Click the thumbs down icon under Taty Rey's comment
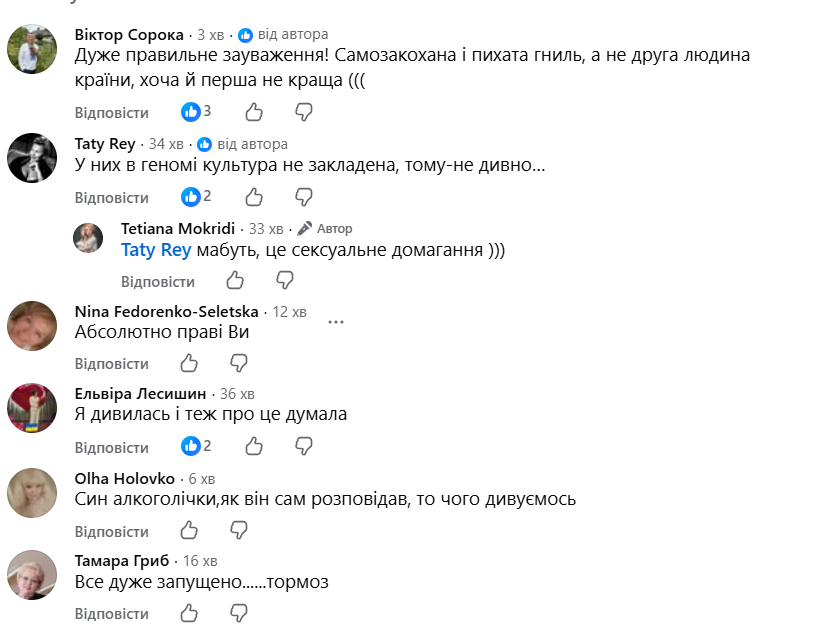Viewport: 836px width, 638px height. point(302,197)
